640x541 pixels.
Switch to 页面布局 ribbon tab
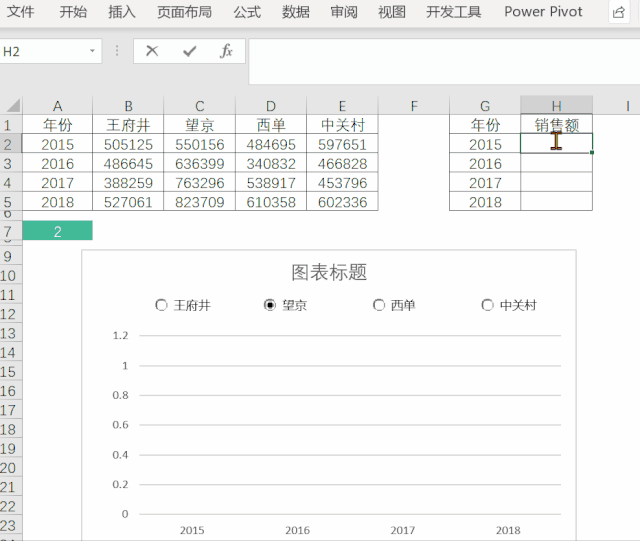(184, 12)
